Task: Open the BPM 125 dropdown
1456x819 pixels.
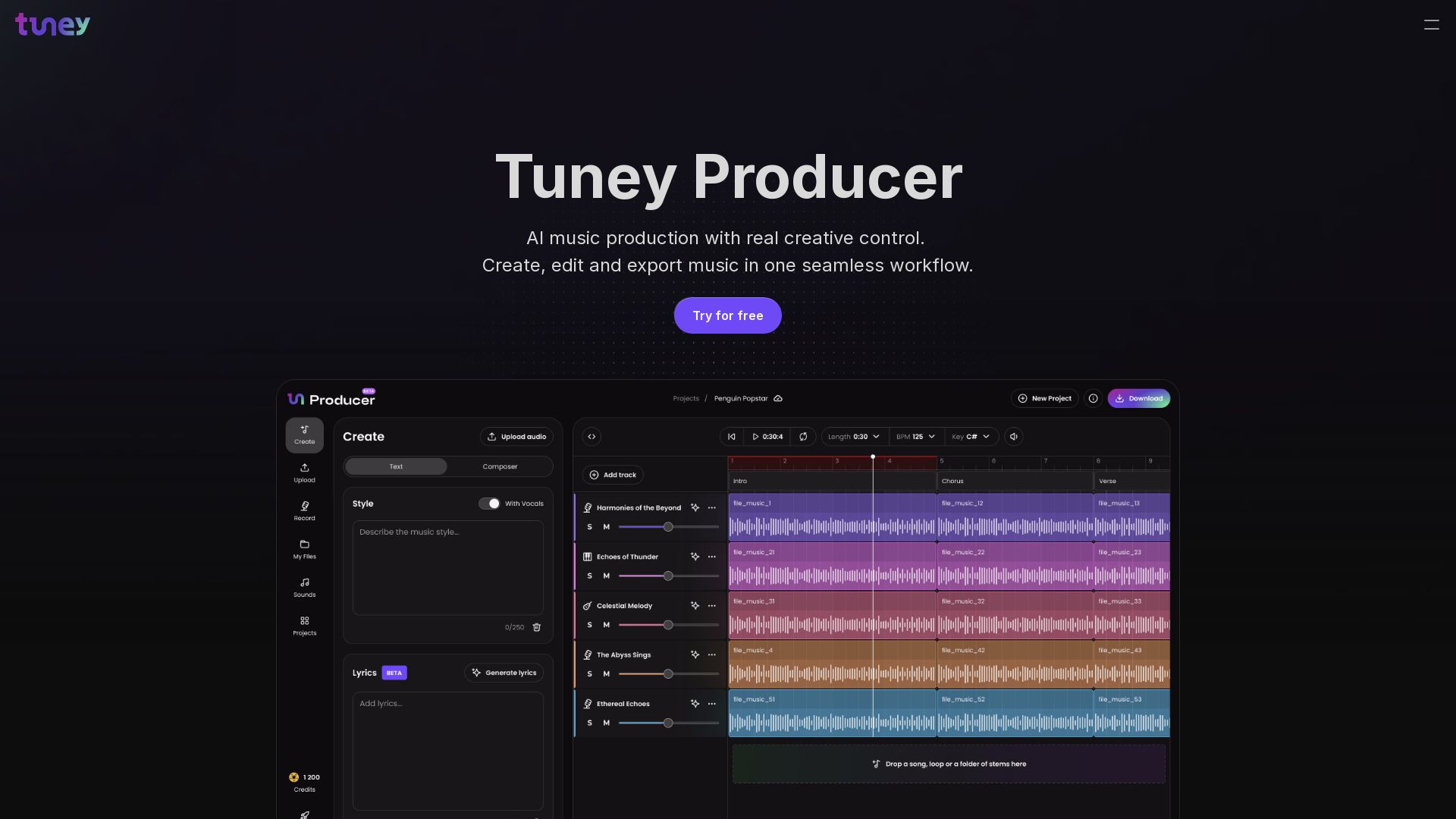Action: (x=917, y=437)
